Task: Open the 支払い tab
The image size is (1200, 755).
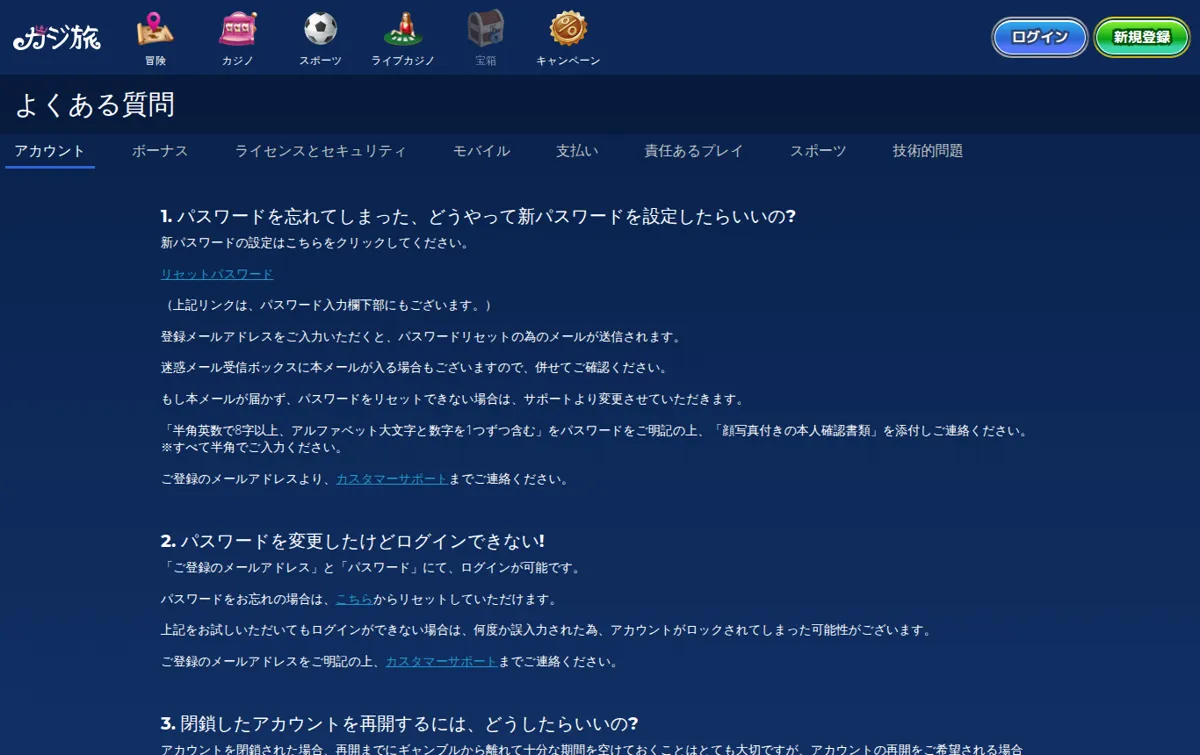Action: click(577, 151)
